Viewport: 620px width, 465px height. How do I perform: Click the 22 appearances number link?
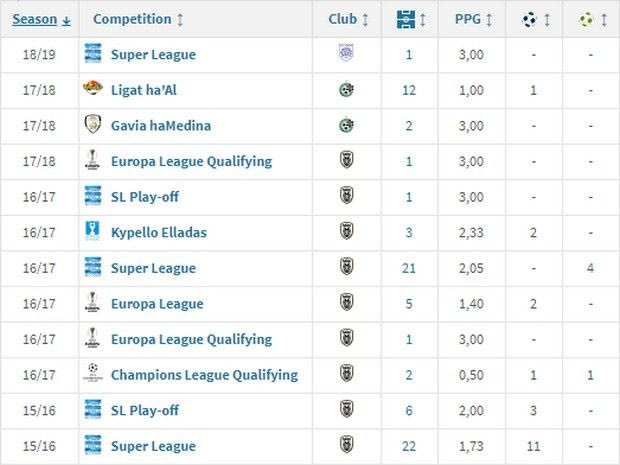pyautogui.click(x=409, y=446)
